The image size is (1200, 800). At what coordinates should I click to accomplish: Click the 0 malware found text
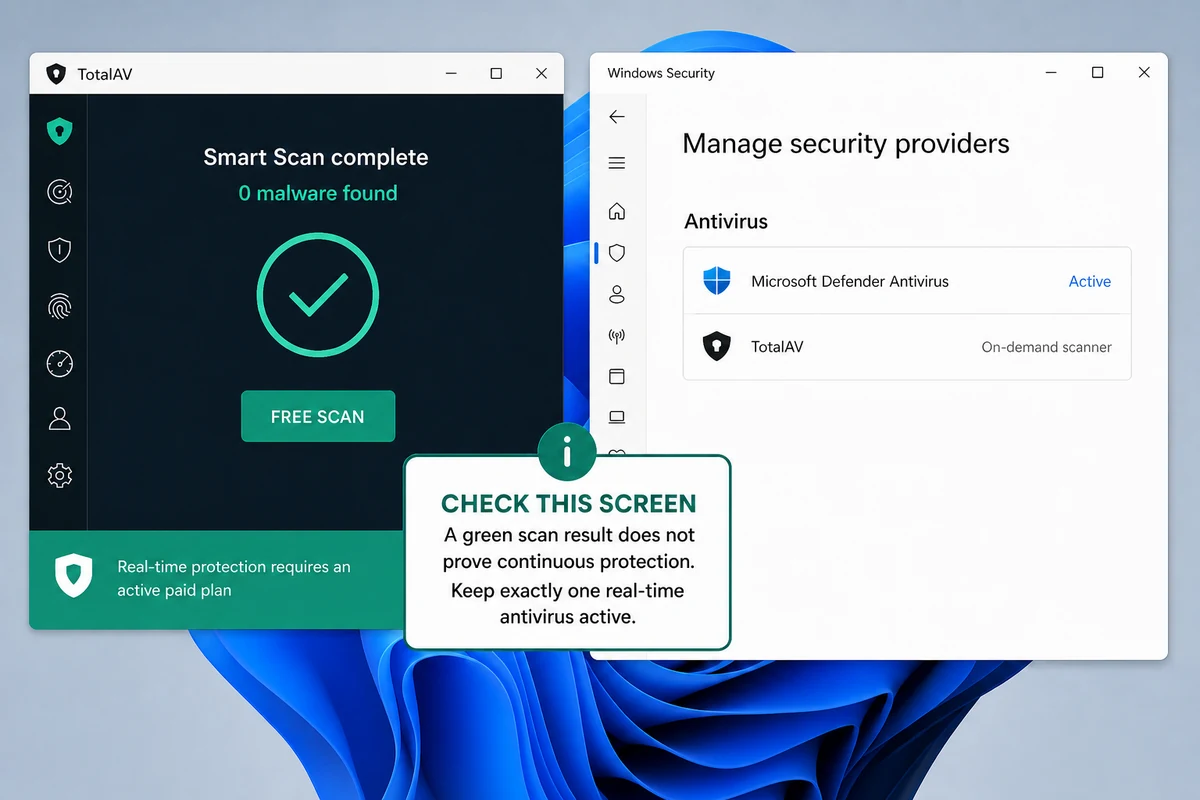(318, 193)
